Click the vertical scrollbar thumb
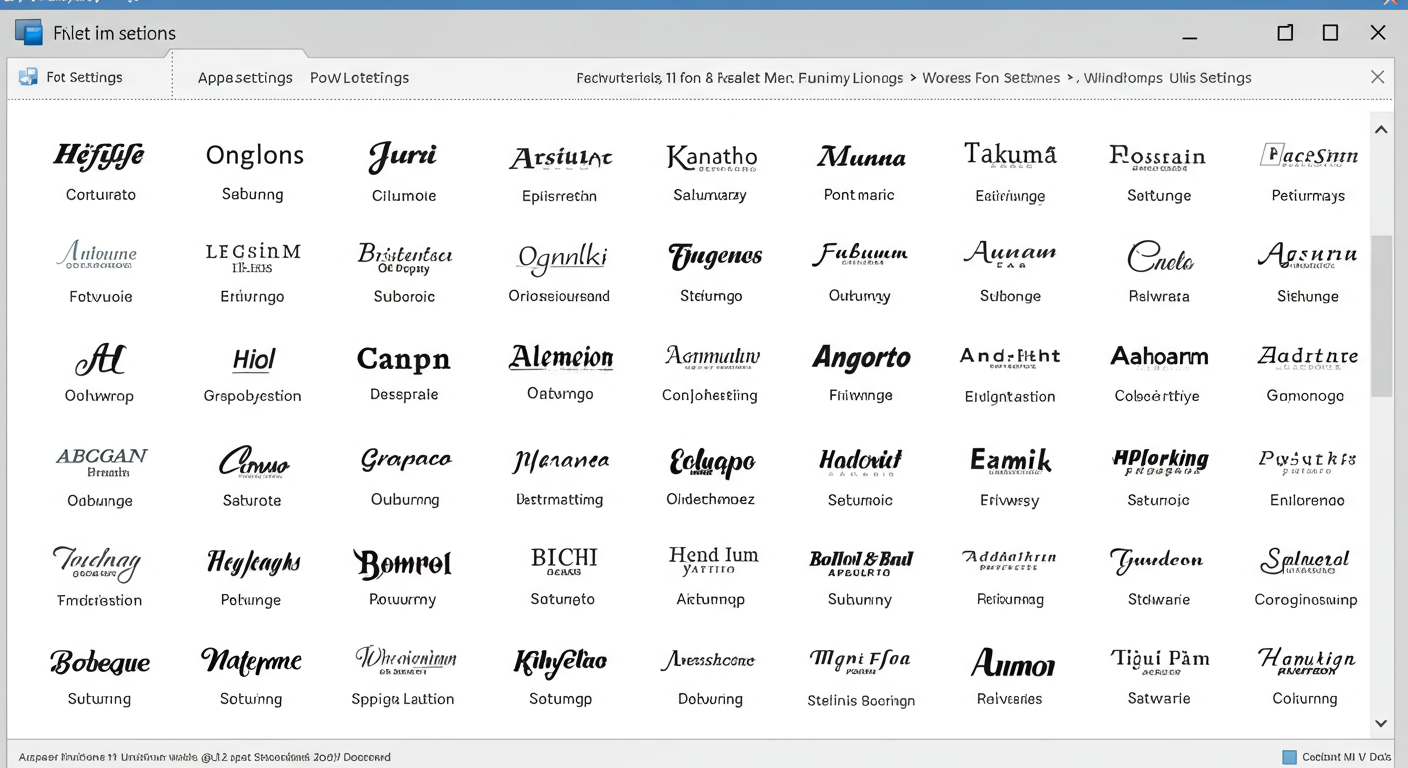 click(x=1381, y=315)
